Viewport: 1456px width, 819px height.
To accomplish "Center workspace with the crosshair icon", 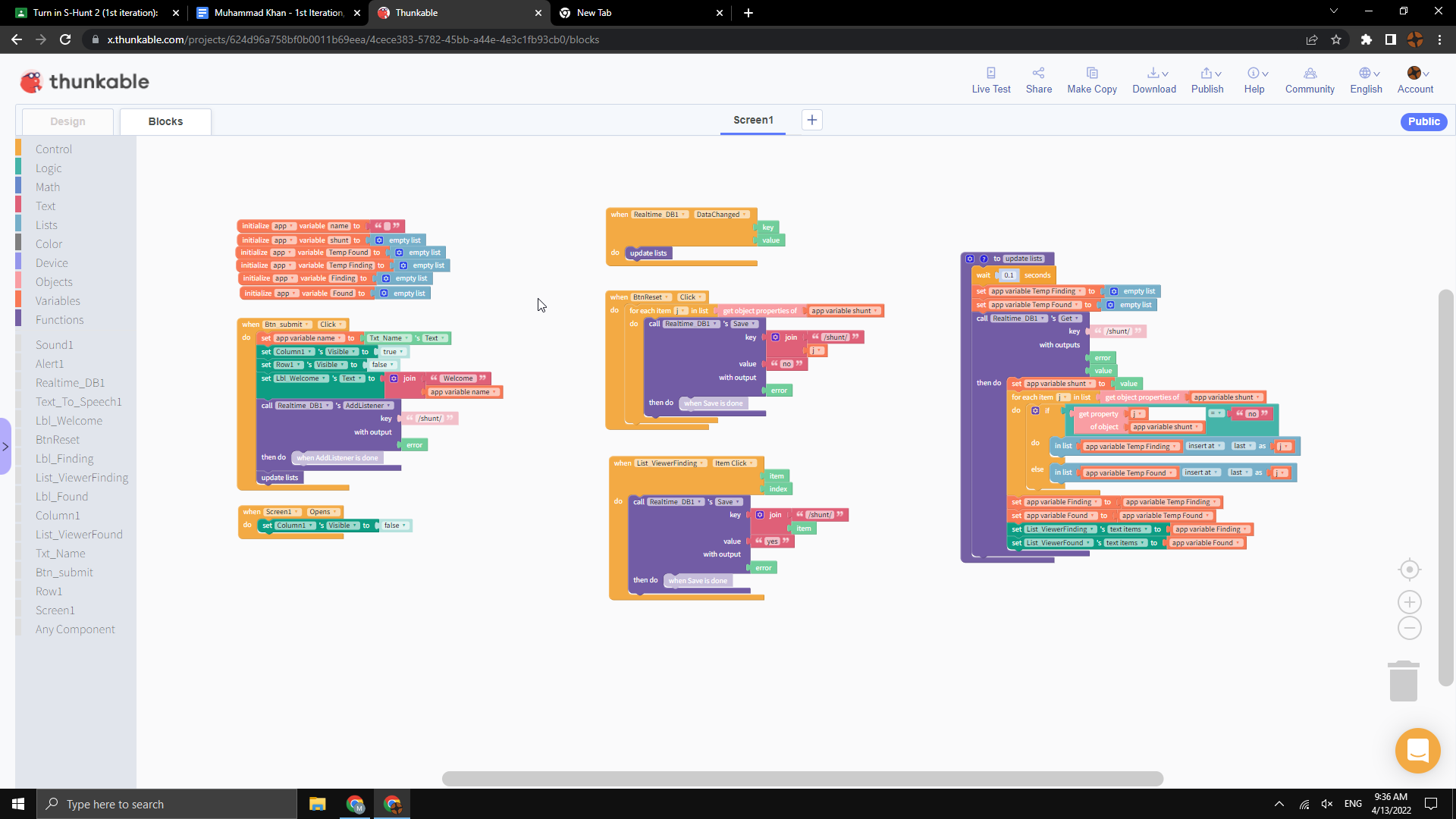I will [x=1409, y=570].
